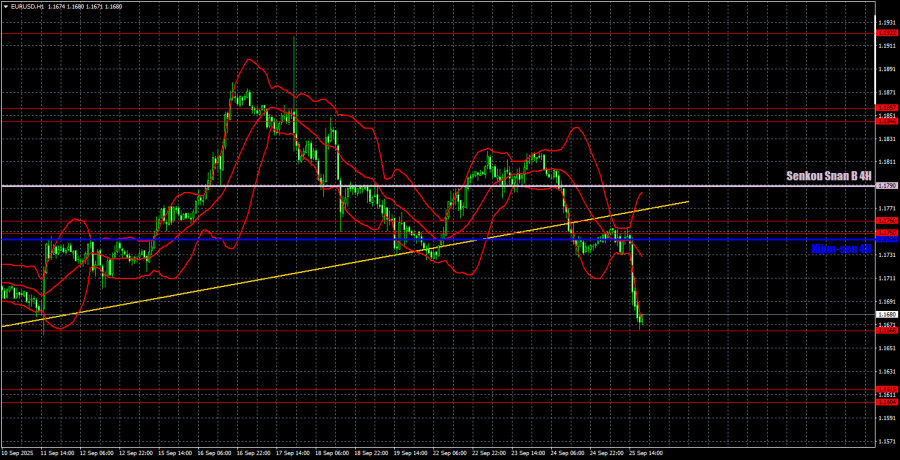Click the 1.1760 red price level tag

tap(885, 221)
